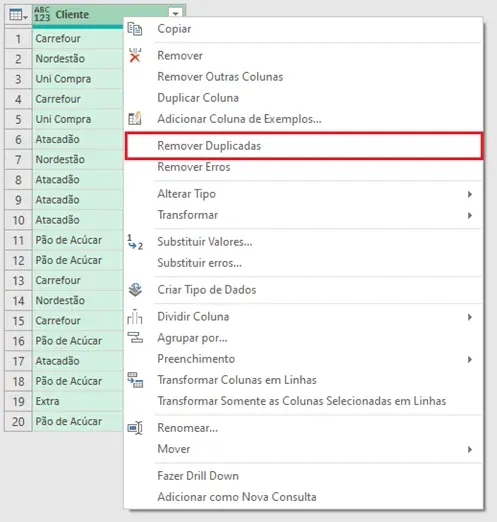
Task: Expand the Preenchimento submenu arrow
Action: 470,359
